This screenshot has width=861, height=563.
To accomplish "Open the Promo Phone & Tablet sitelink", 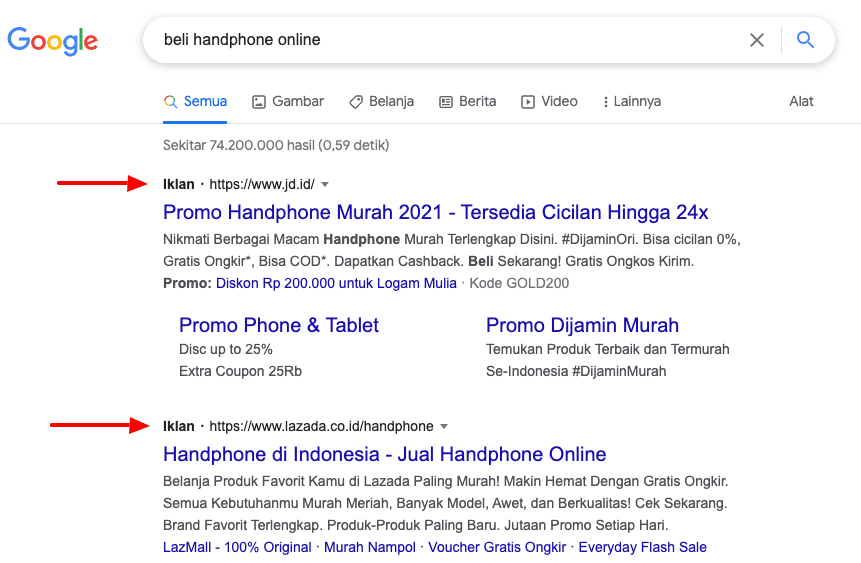I will point(279,325).
